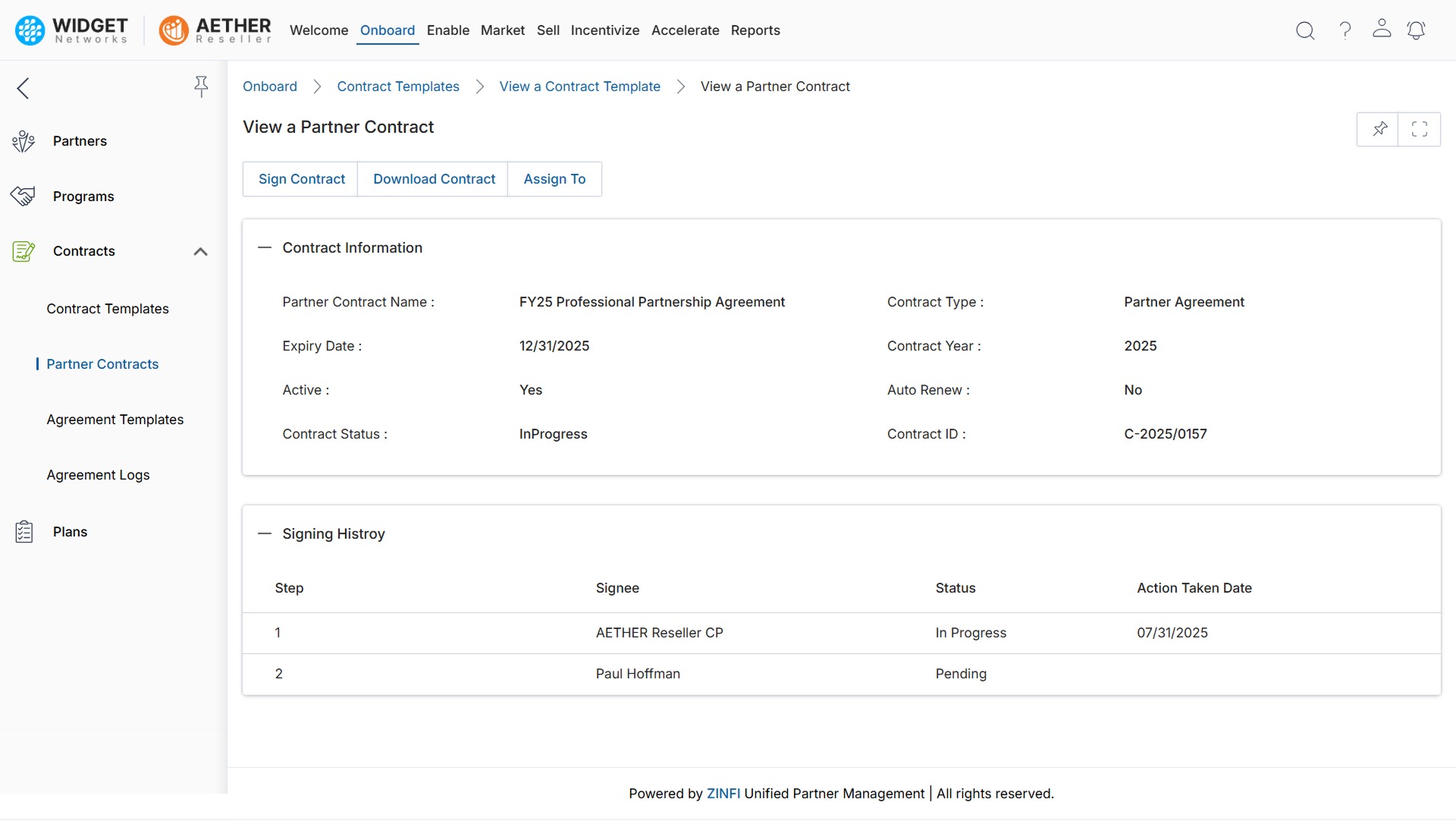Open the ZINFI link in the footer
1456x821 pixels.
(723, 794)
